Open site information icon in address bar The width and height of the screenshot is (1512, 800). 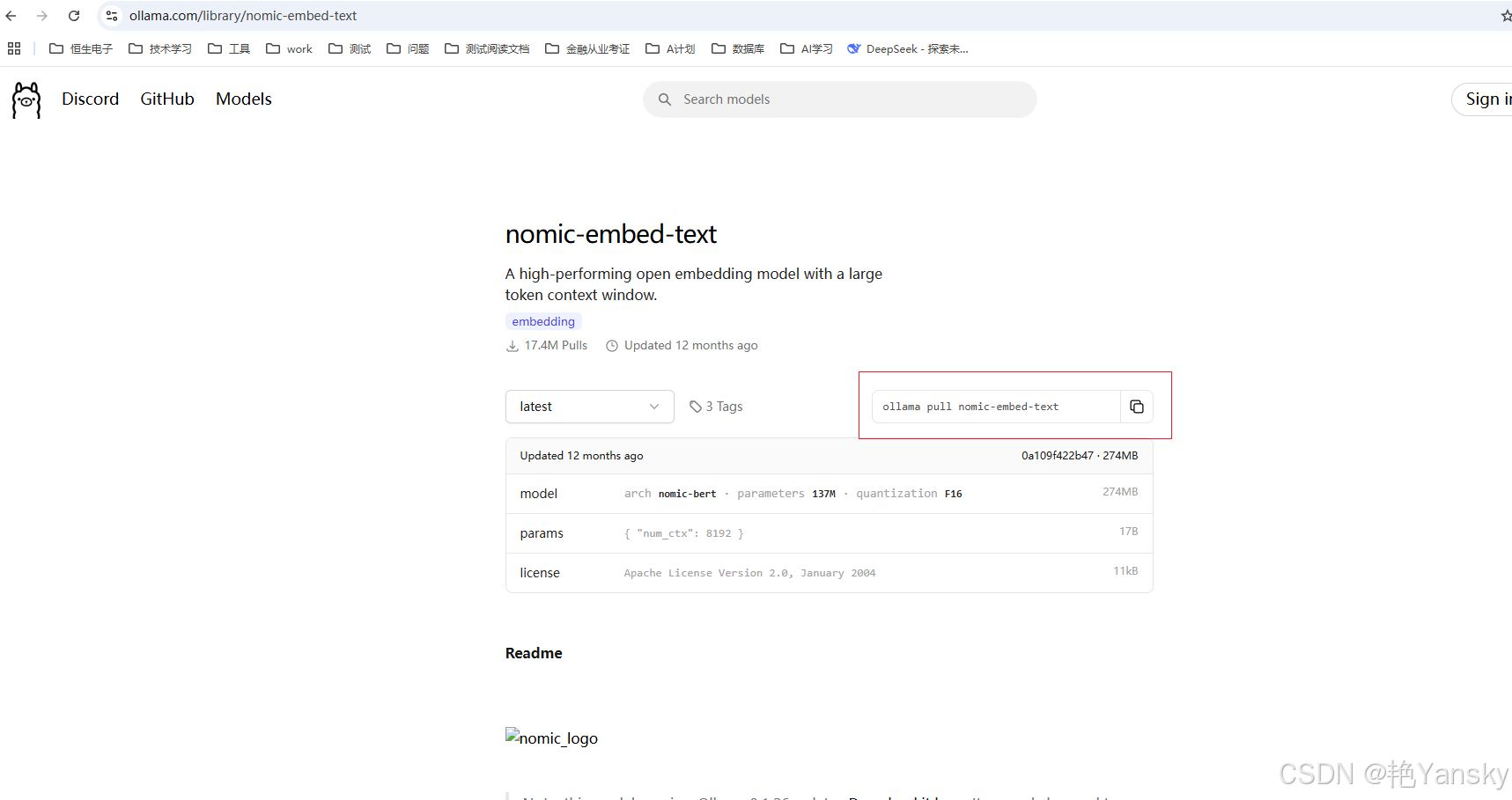[x=112, y=16]
